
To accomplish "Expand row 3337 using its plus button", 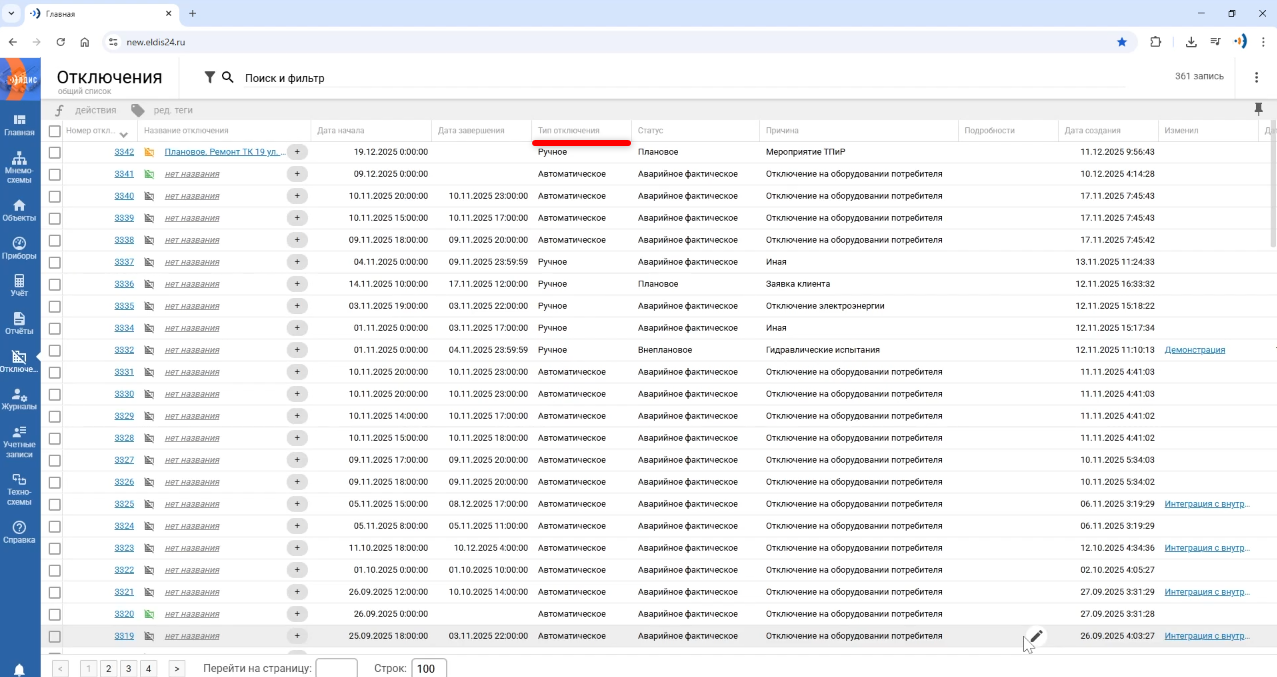I will pyautogui.click(x=297, y=262).
